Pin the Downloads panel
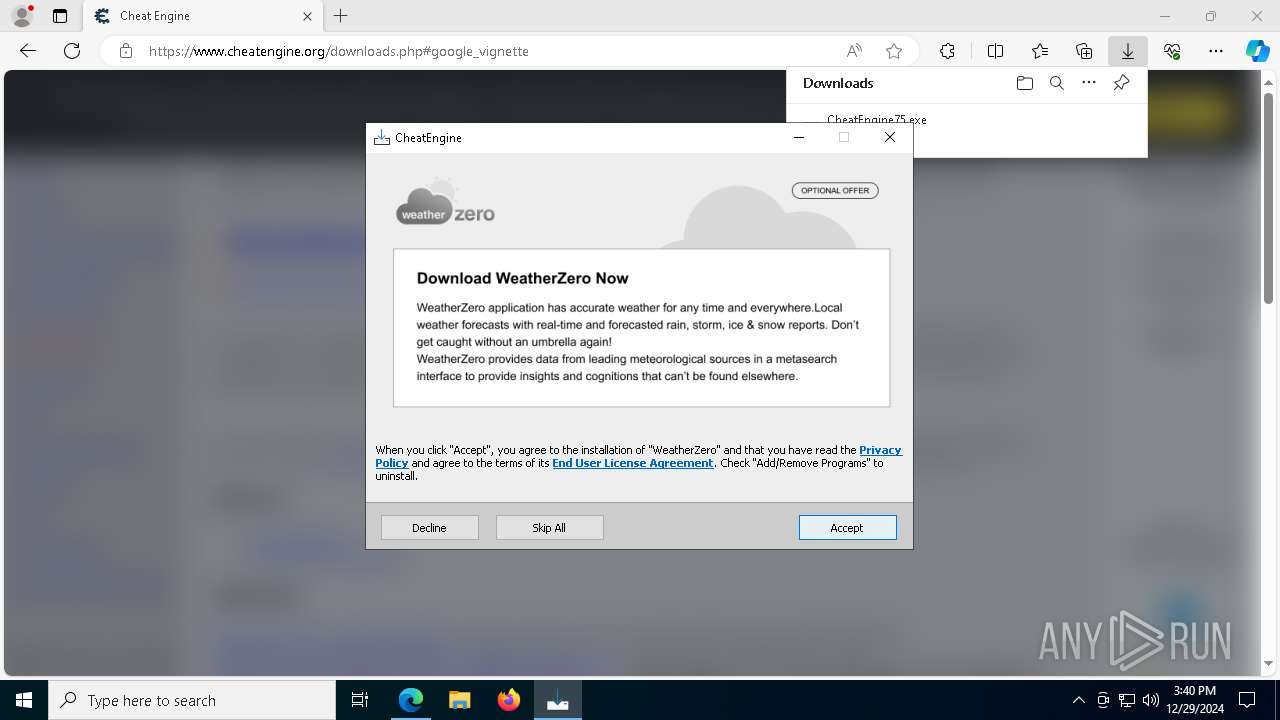Image resolution: width=1280 pixels, height=720 pixels. [x=1122, y=83]
